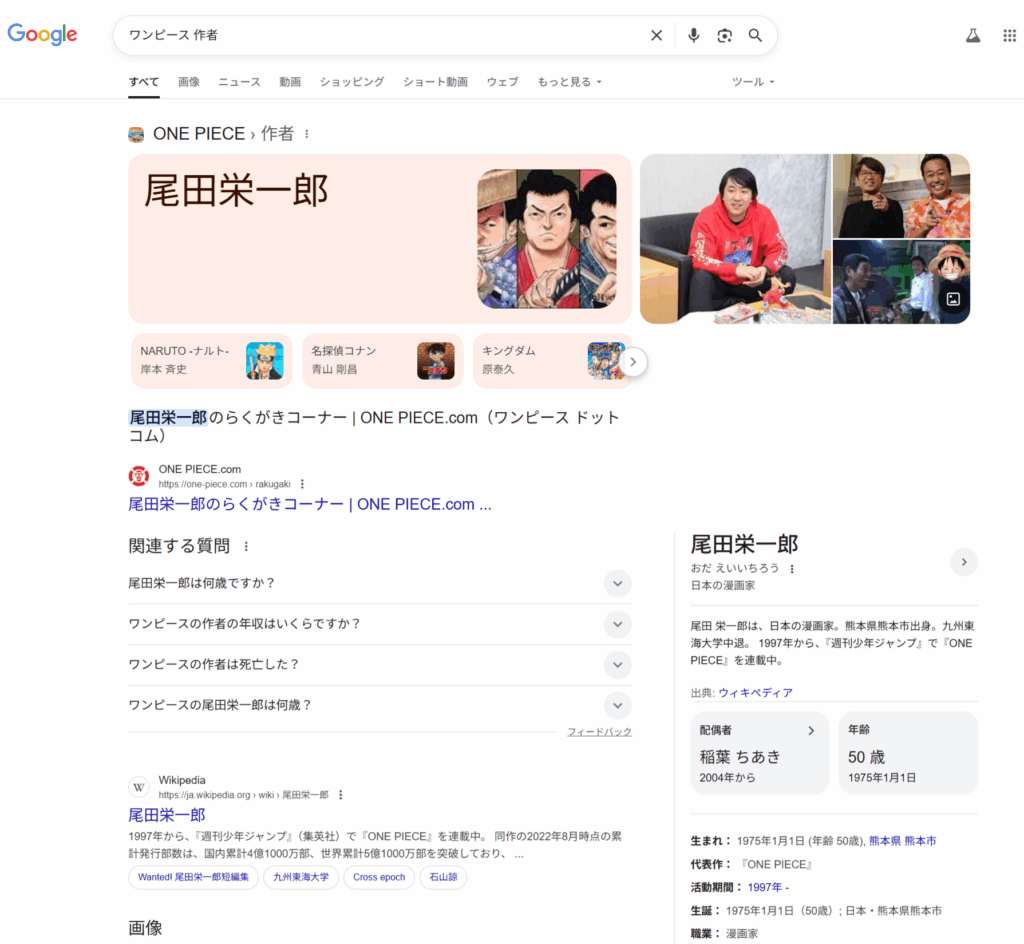Click the magnifying glass search button
Screen dimensions: 1024x944
[x=755, y=35]
